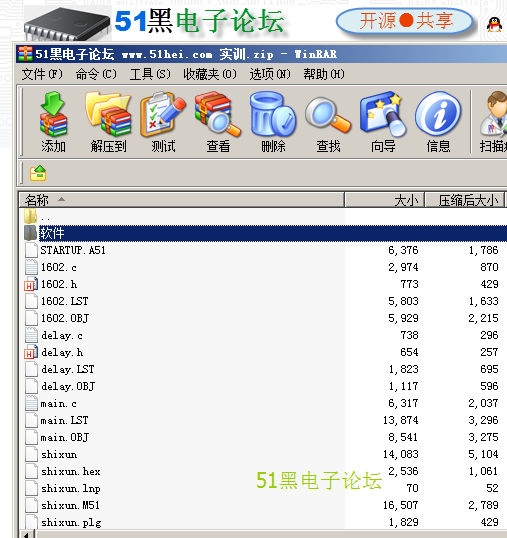Click the QQ penguin icon

[x=494, y=24]
